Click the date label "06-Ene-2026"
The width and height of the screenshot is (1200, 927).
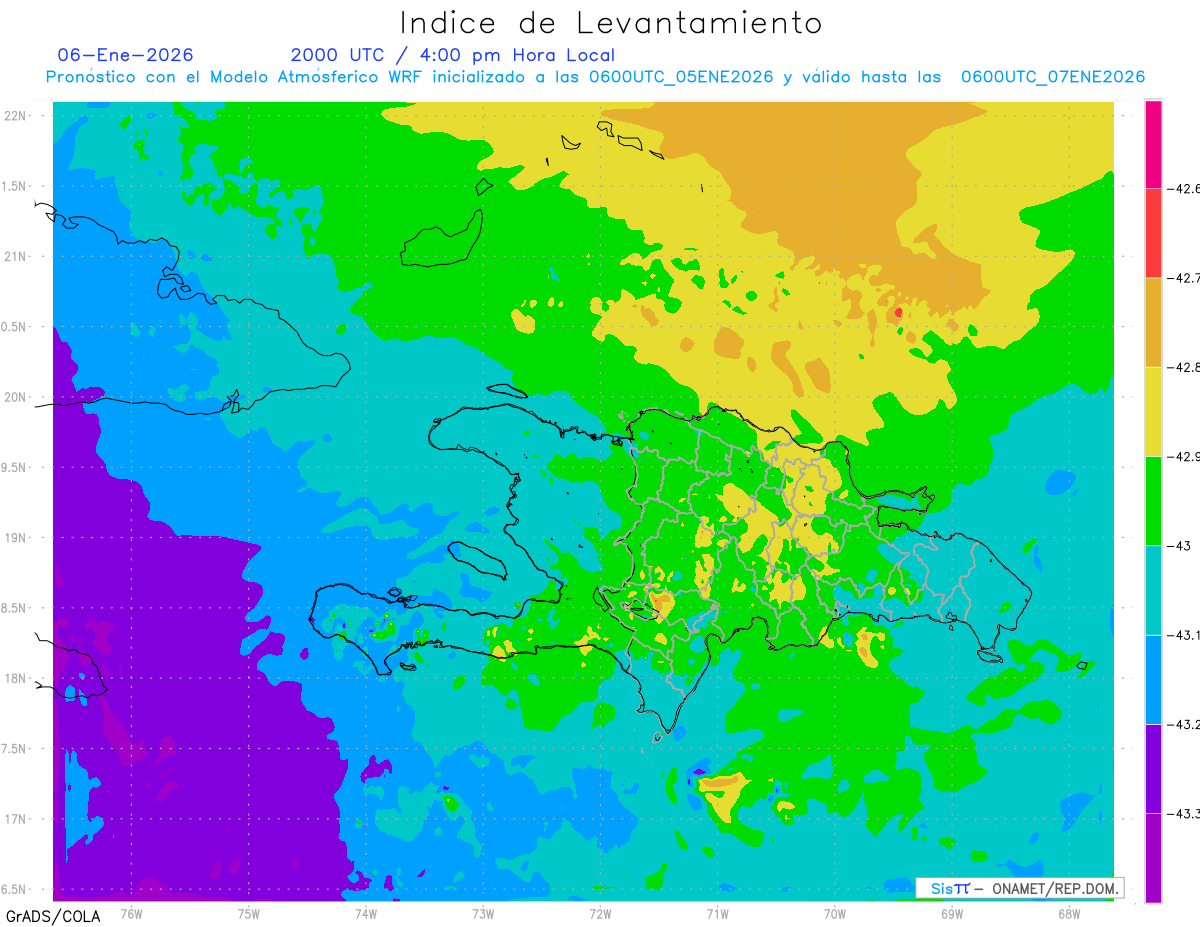[x=125, y=55]
